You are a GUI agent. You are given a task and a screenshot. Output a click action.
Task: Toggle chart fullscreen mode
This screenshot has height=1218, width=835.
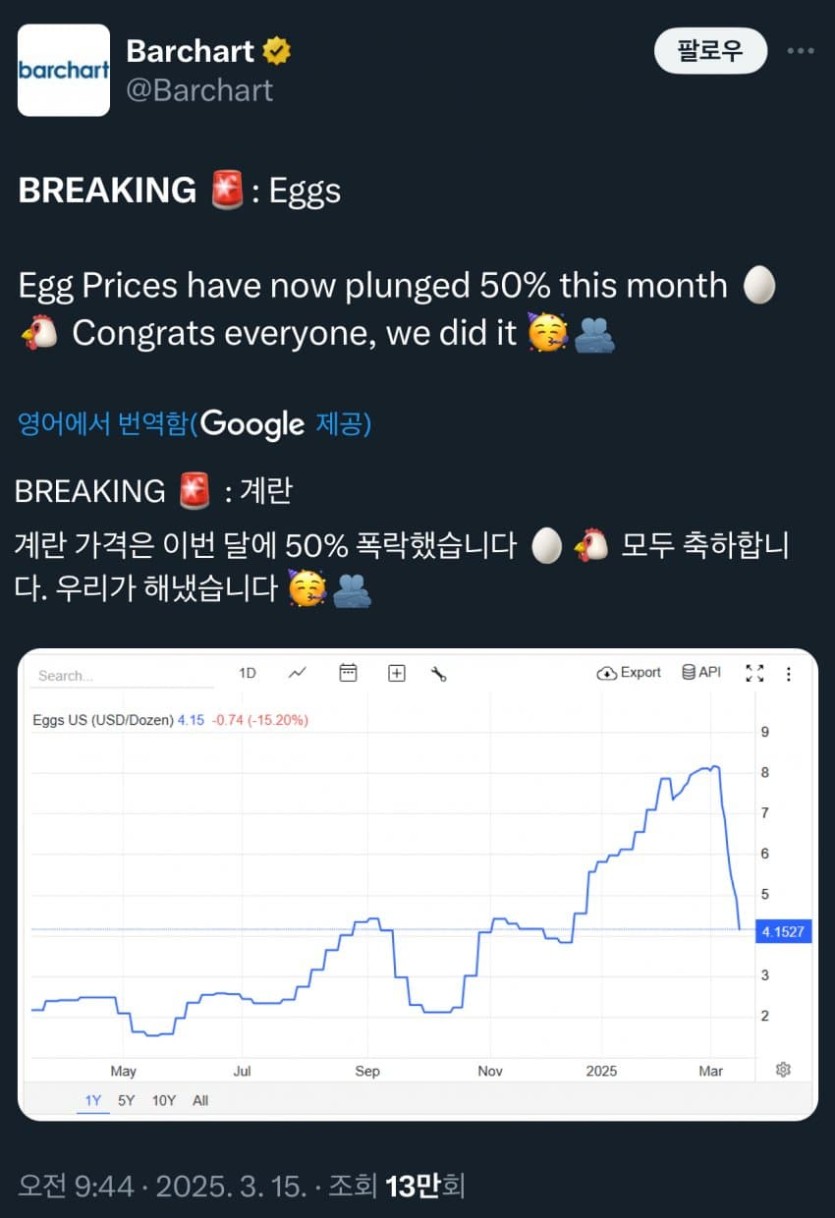click(x=755, y=673)
